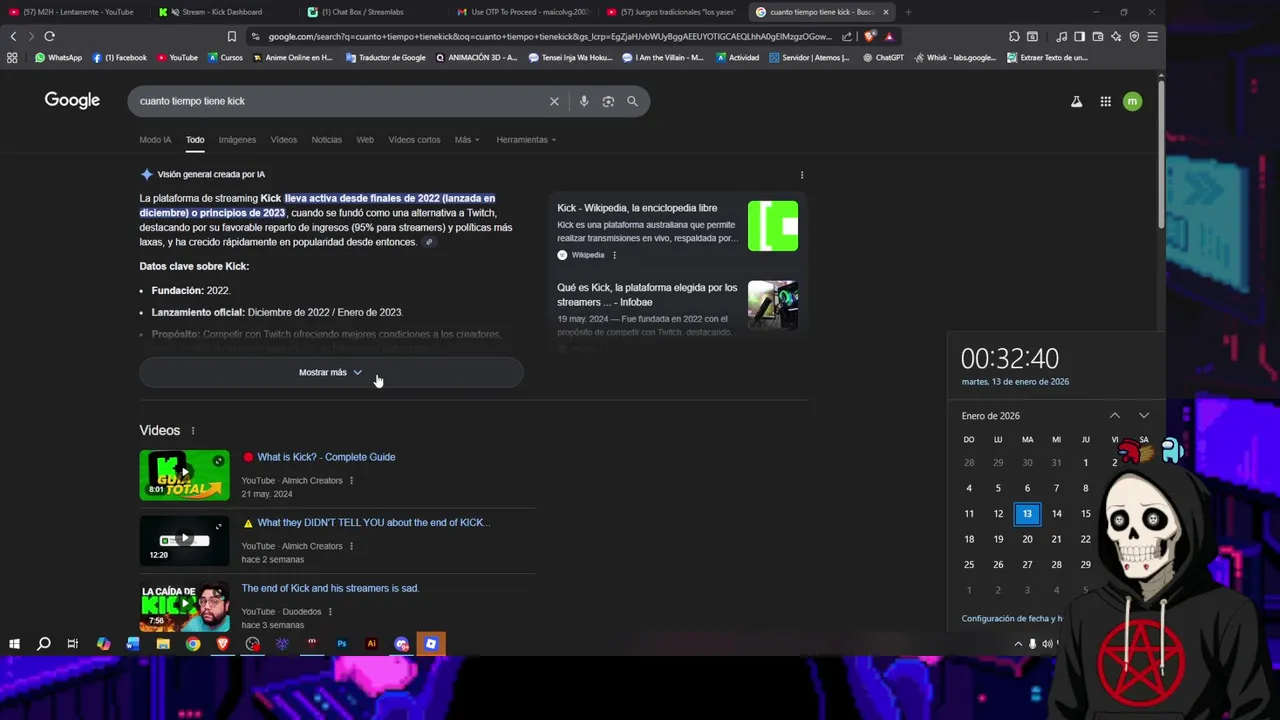Go to next month in calendar

(1144, 416)
